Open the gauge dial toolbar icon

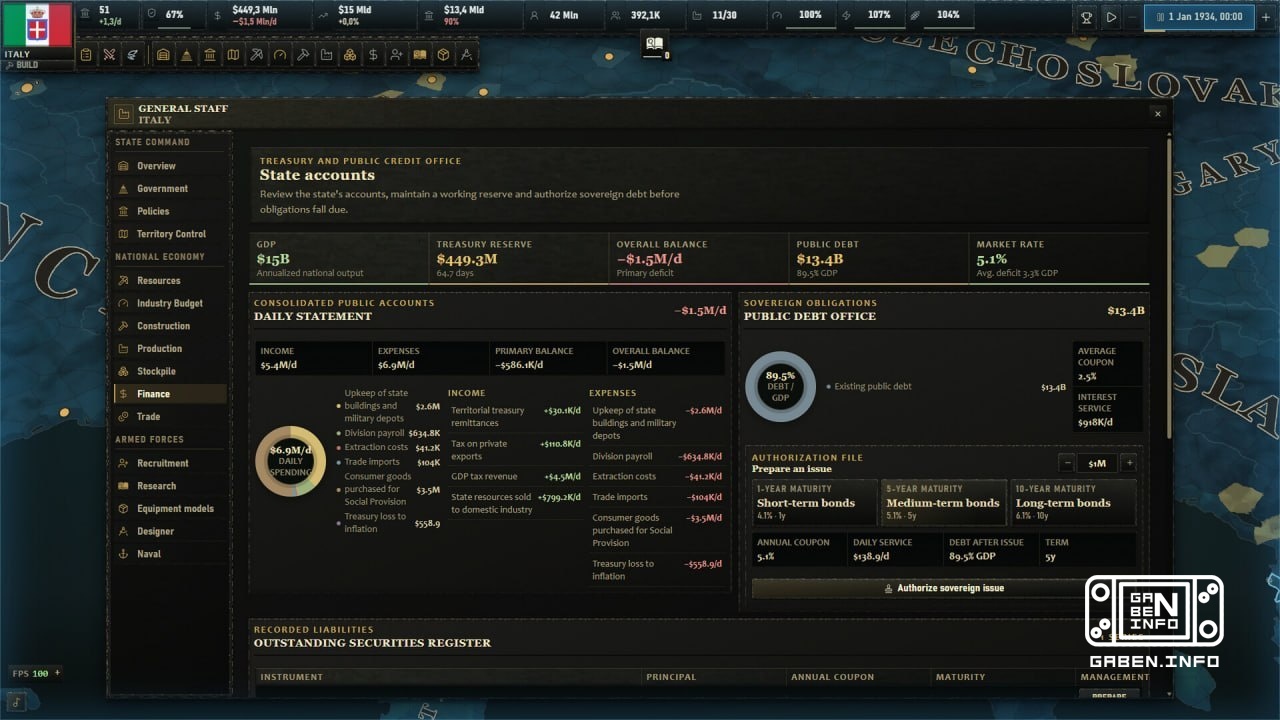[279, 55]
